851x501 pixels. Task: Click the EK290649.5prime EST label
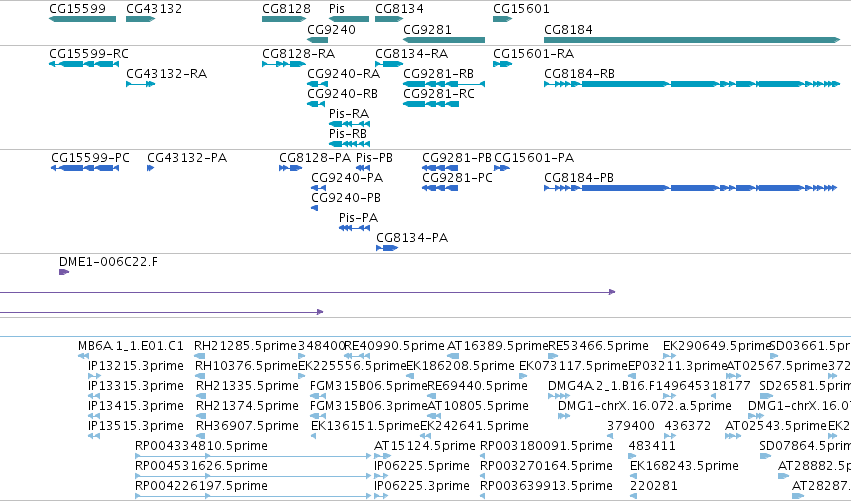(717, 346)
